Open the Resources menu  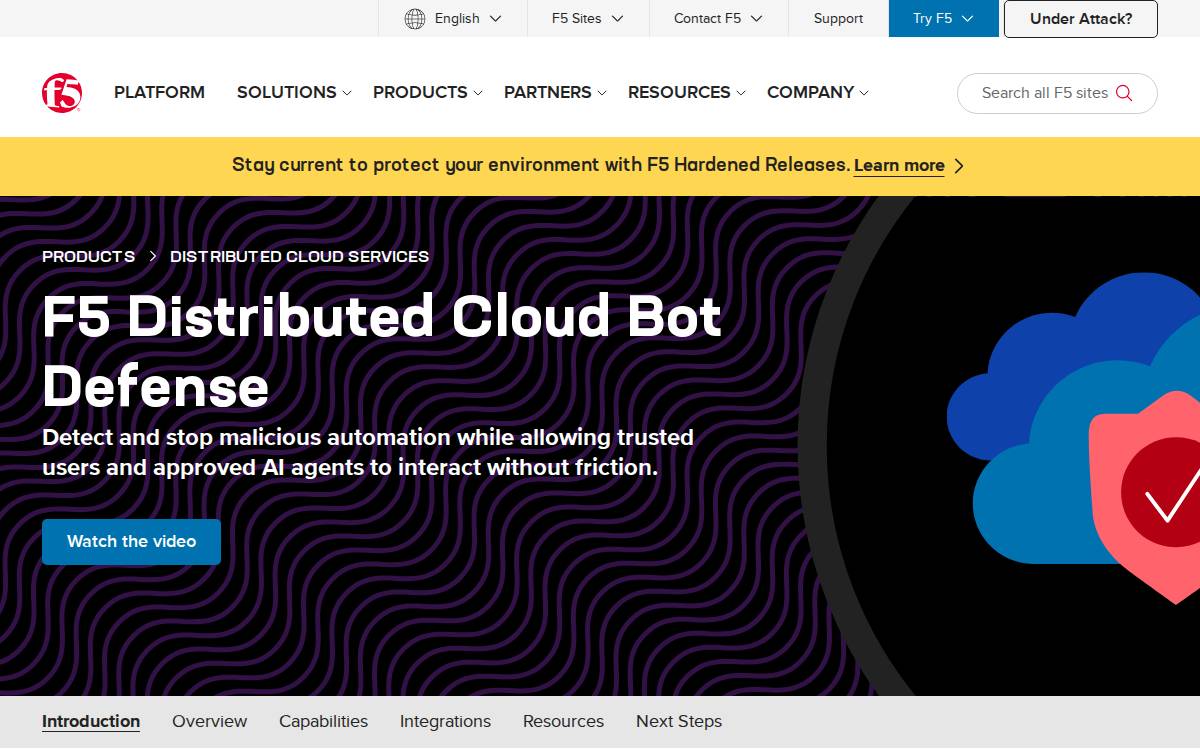[679, 92]
